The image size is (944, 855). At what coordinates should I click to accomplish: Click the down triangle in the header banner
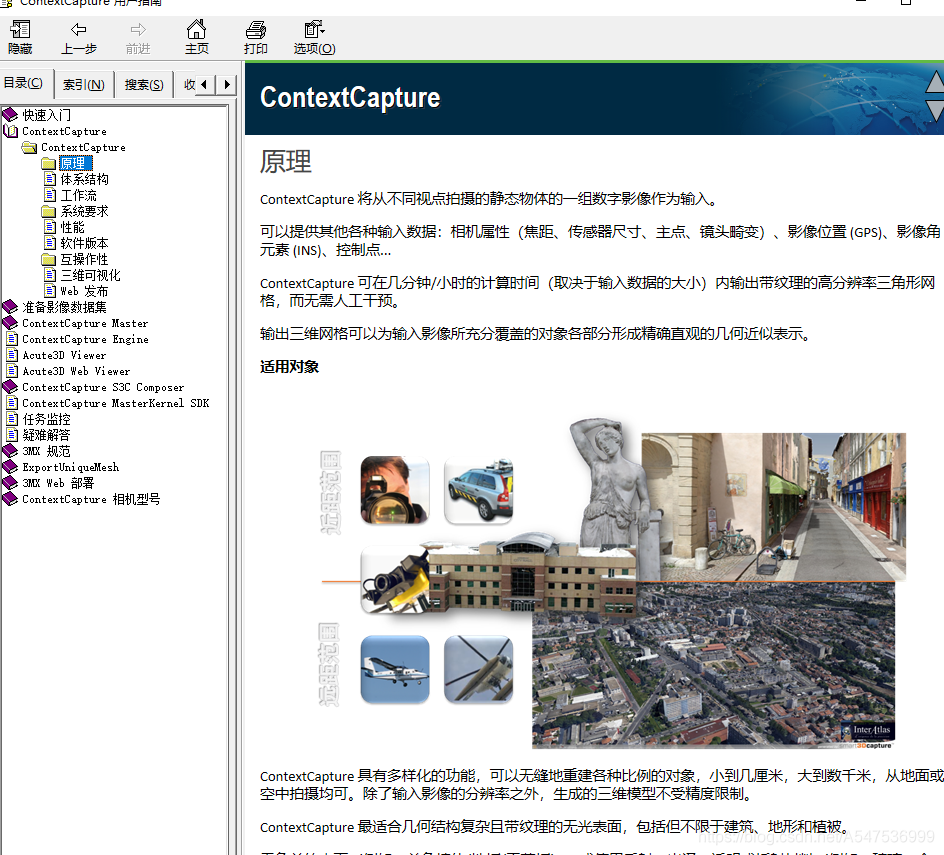(935, 110)
